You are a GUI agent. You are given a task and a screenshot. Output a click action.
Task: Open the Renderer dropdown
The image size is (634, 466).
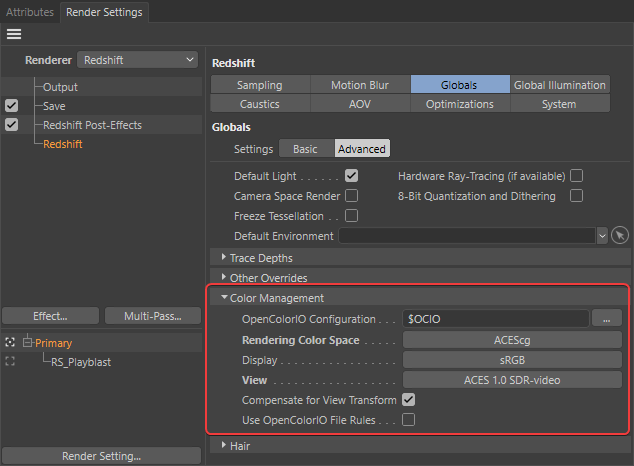point(138,60)
